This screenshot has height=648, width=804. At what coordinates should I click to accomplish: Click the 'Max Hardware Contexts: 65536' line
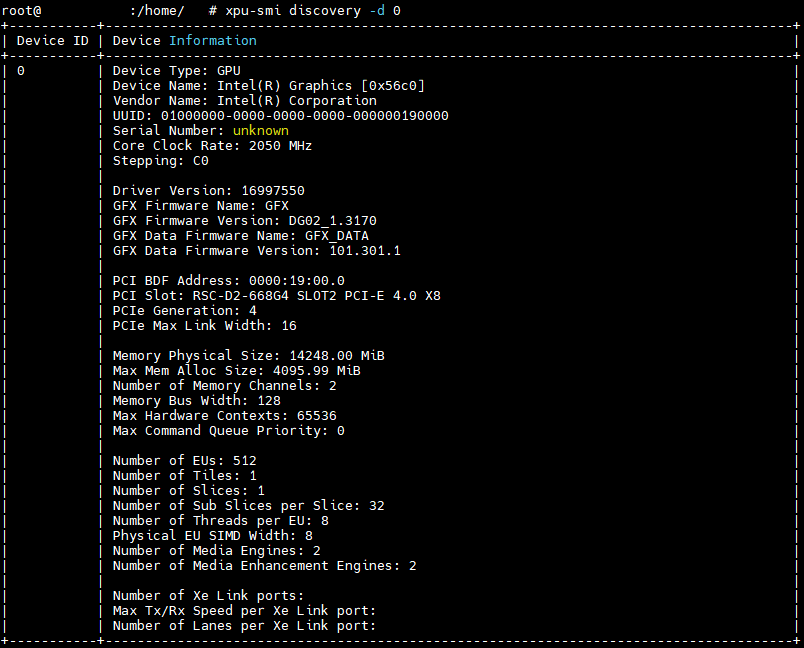point(224,416)
